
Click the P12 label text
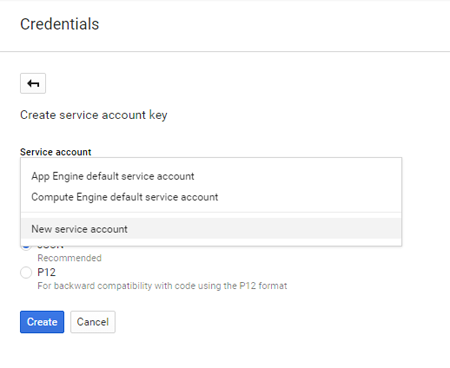pos(46,272)
